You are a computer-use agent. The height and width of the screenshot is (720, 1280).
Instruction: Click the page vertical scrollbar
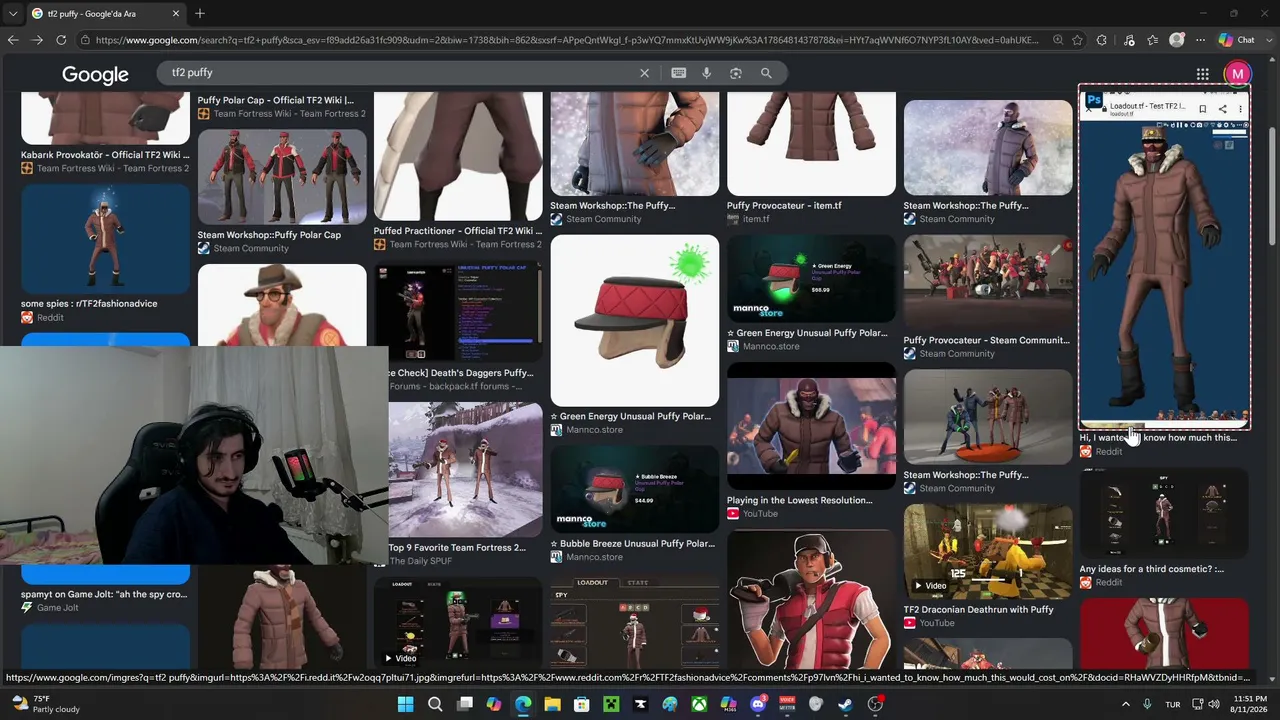1272,185
